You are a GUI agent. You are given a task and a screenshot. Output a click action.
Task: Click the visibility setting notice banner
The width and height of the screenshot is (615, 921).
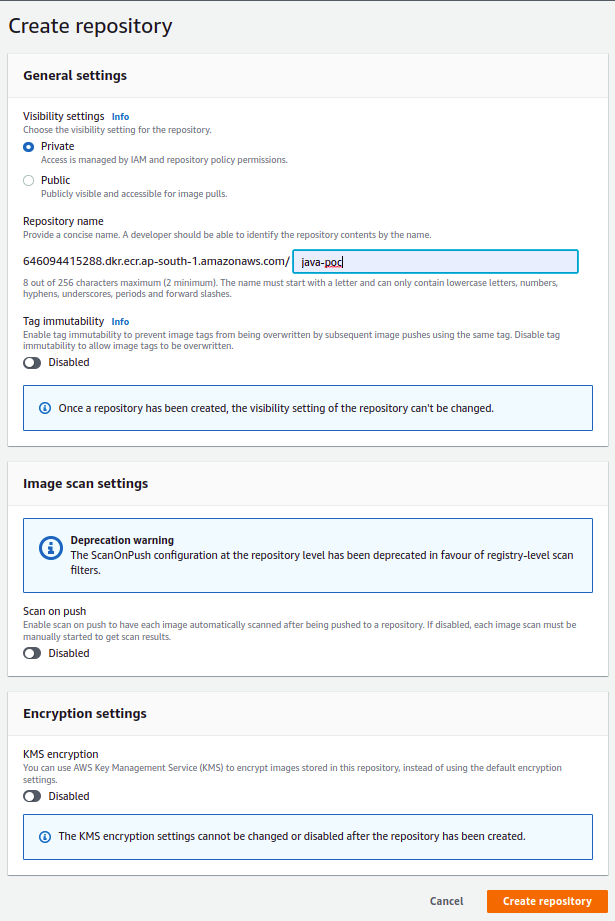[x=300, y=407]
